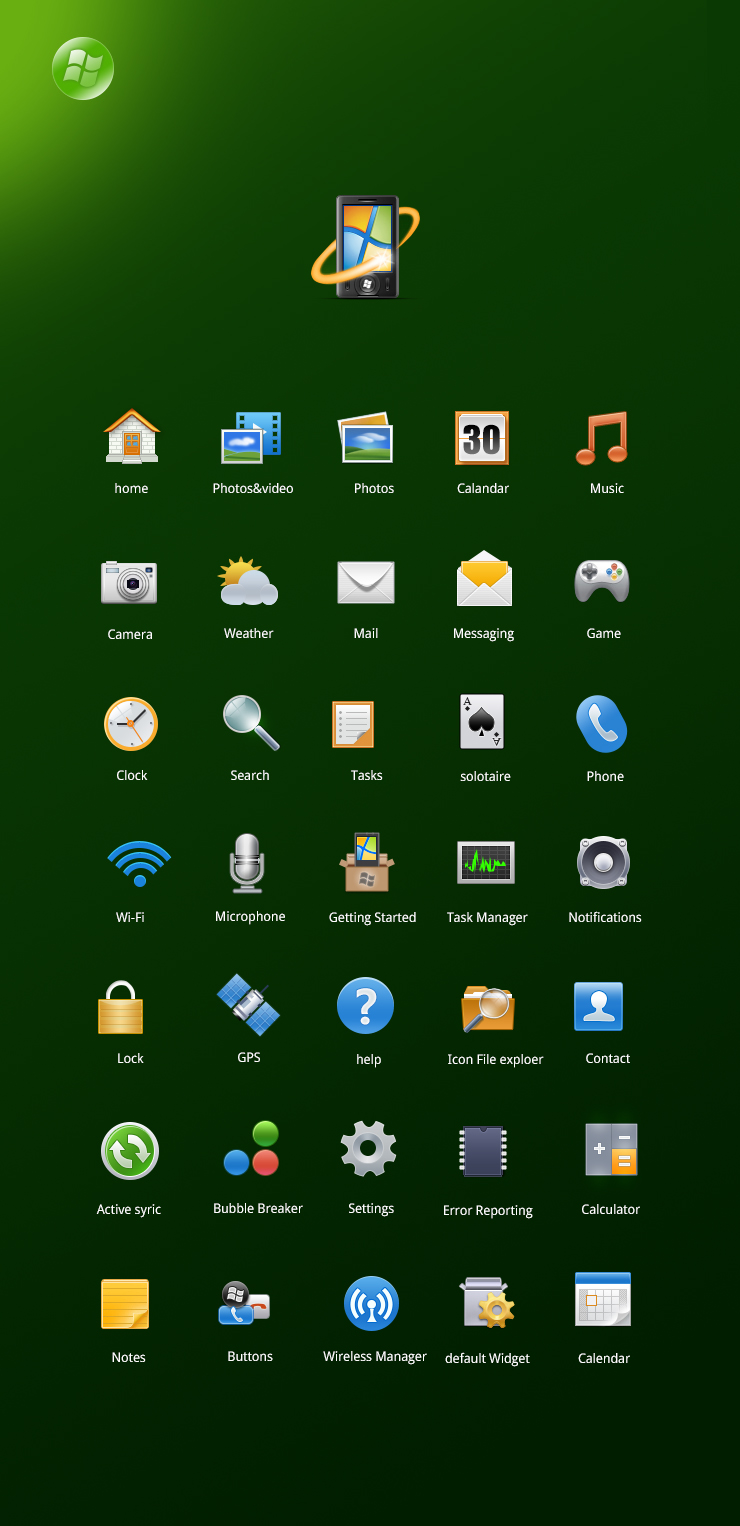Launch the Photos&video app icon
Viewport: 740px width, 1526px height.
[x=251, y=437]
